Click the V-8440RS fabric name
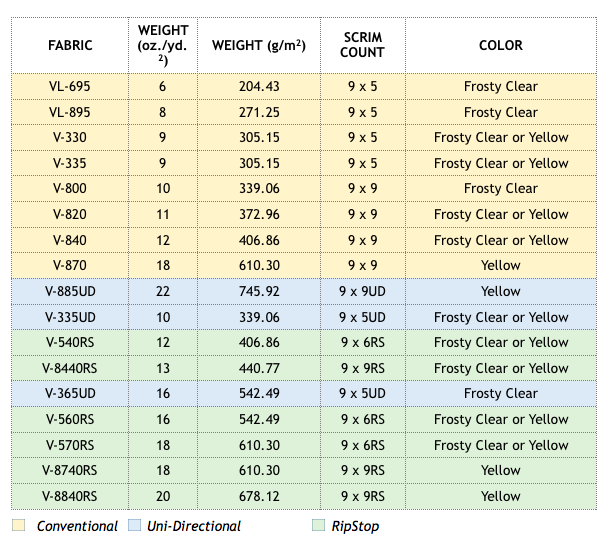Image resolution: width=609 pixels, height=543 pixels. [70, 368]
